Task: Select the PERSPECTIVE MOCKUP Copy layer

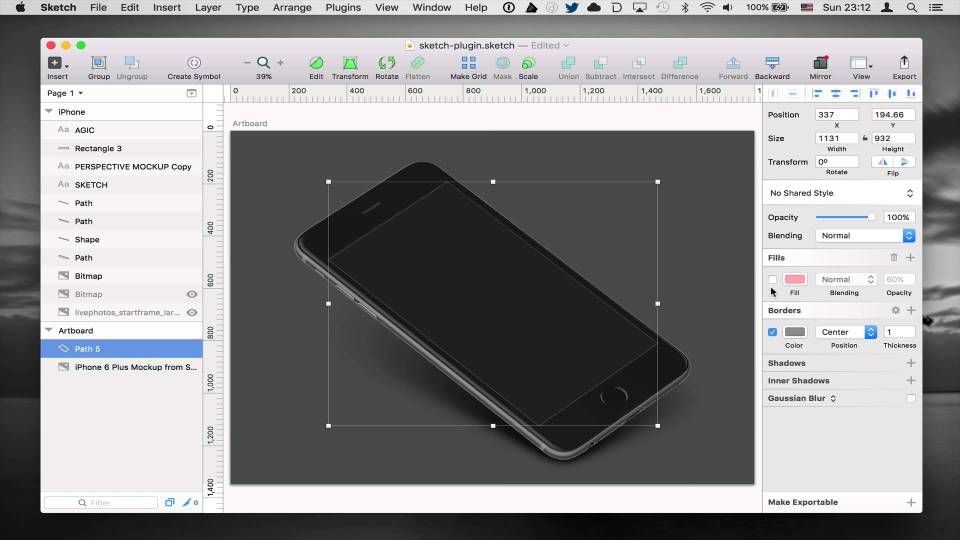Action: click(x=133, y=167)
